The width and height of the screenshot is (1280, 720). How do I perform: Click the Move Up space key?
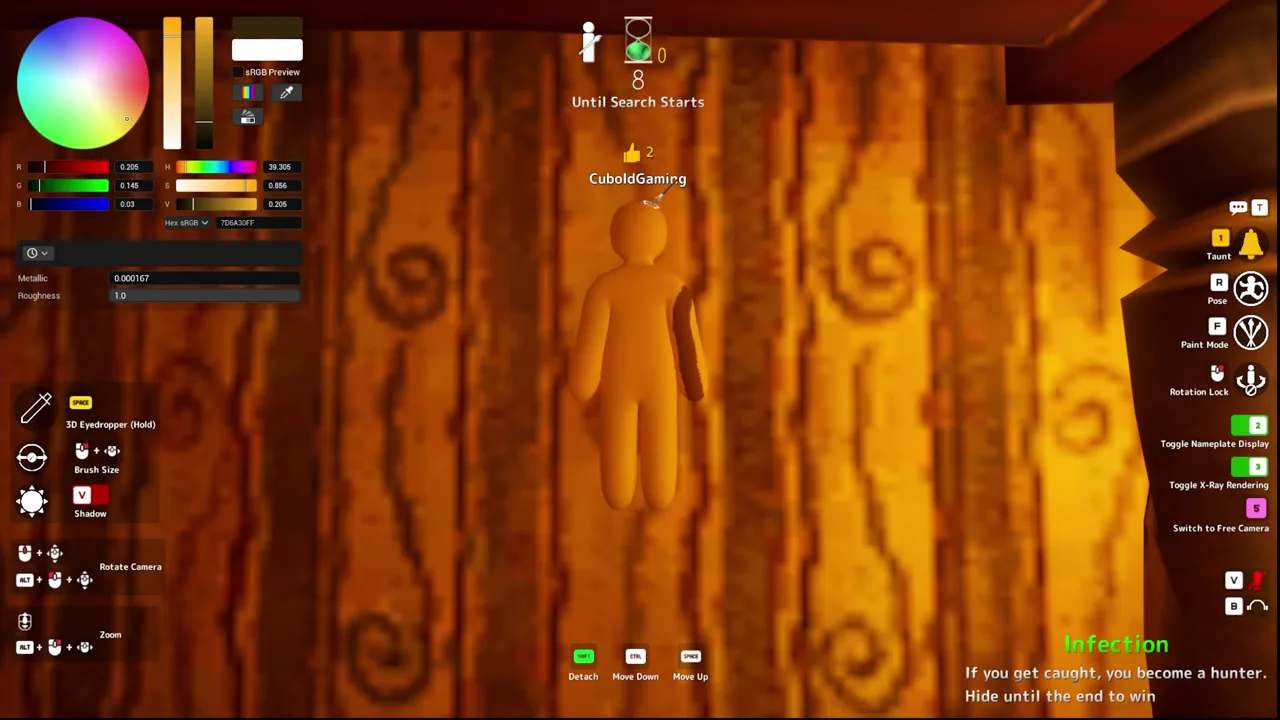coord(690,656)
